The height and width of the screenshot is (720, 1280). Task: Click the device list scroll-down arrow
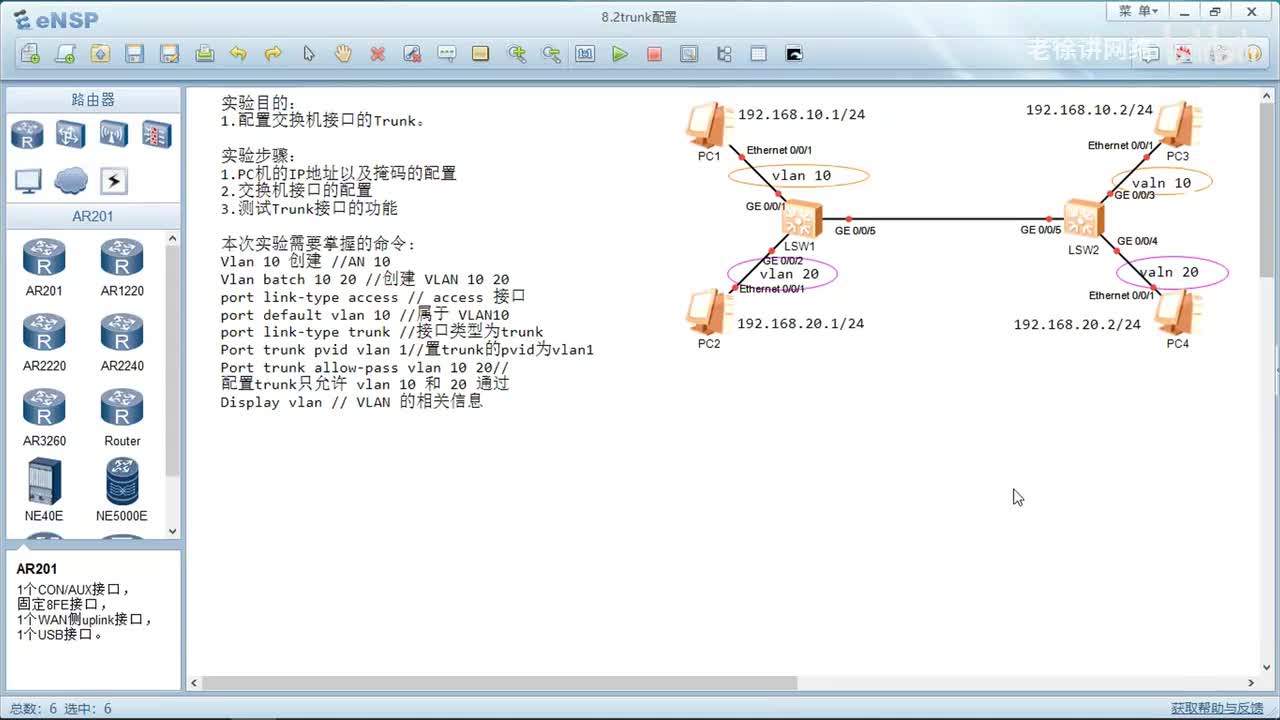tap(173, 531)
